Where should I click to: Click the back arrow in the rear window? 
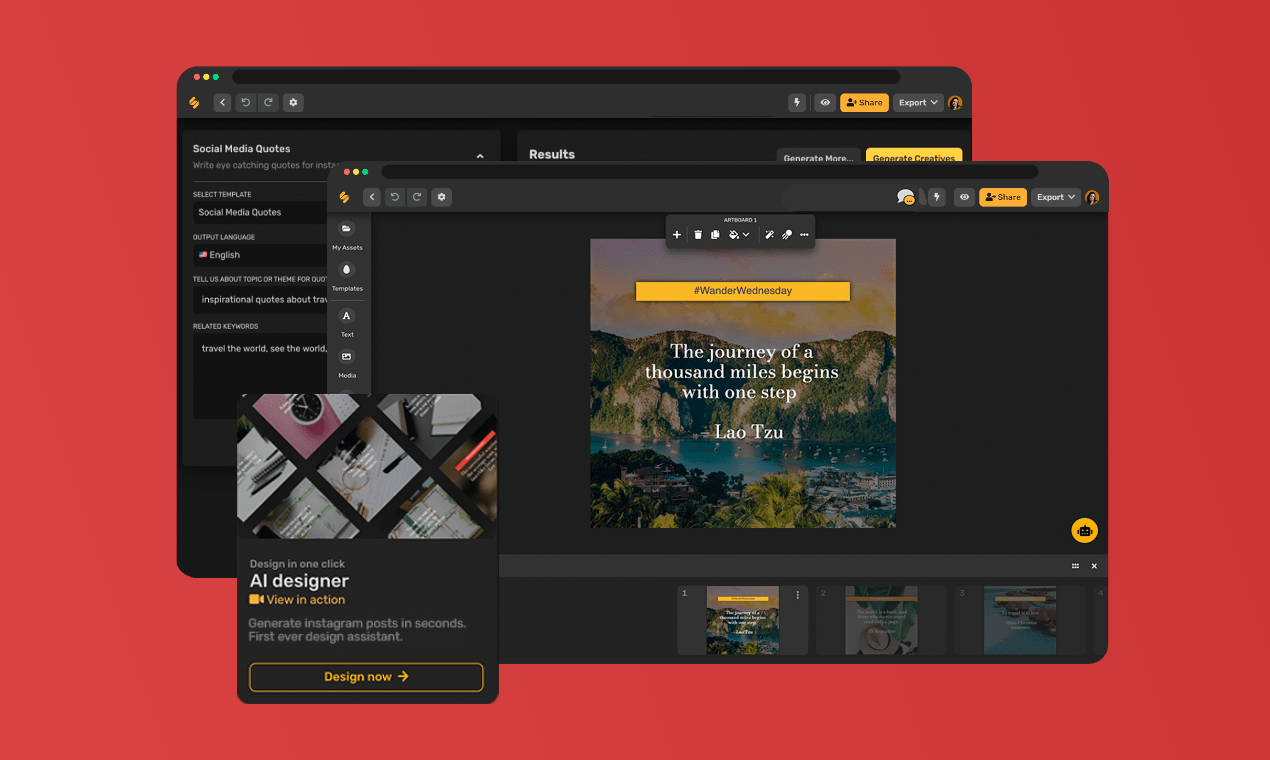[222, 102]
